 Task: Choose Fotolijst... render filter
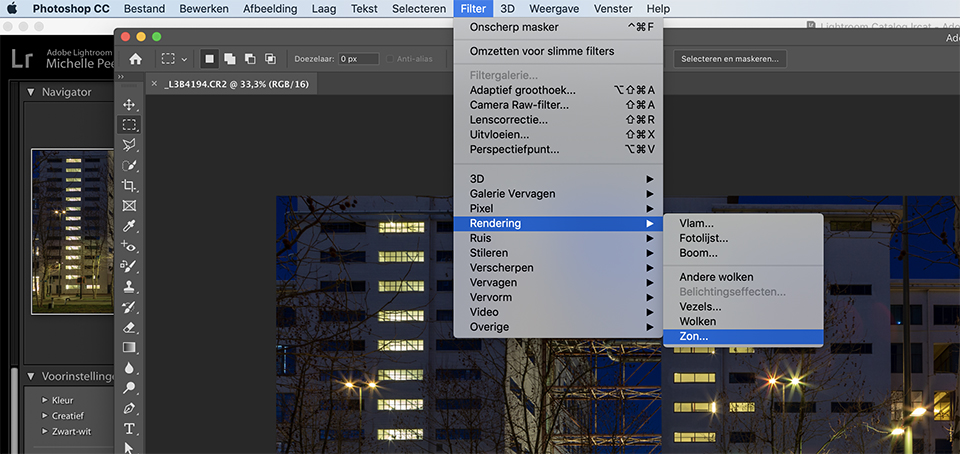tap(743, 239)
